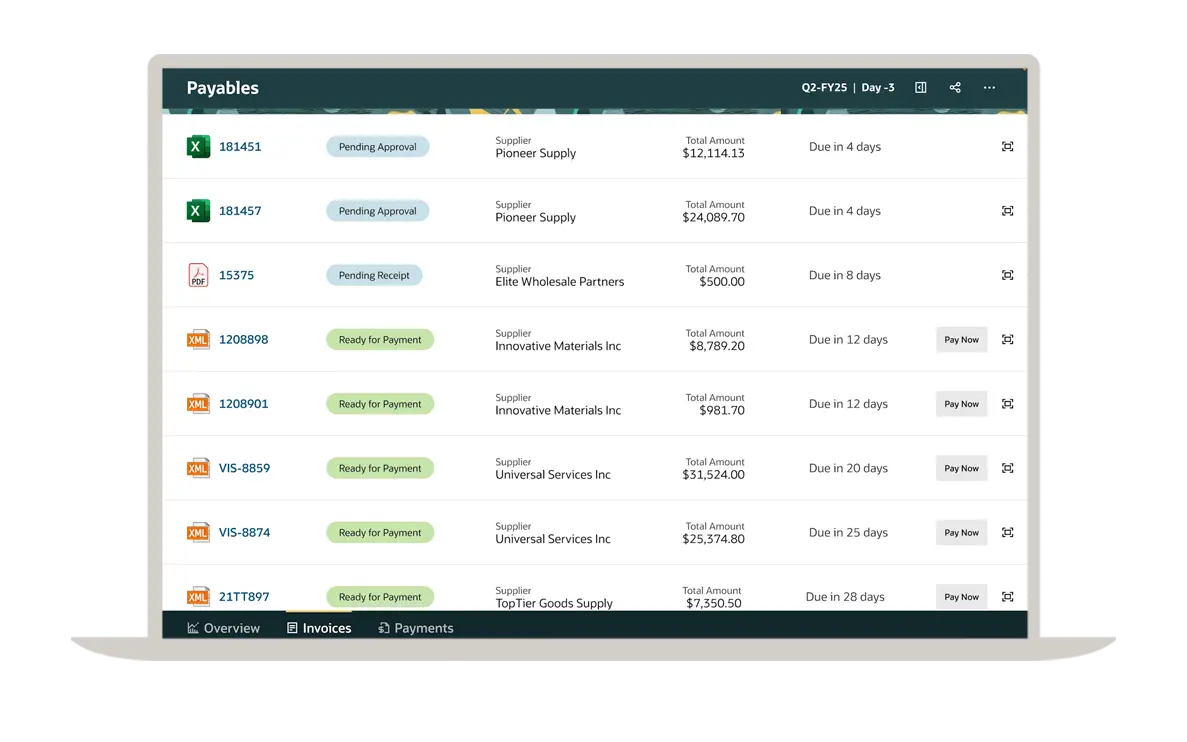This screenshot has height=742, width=1187.
Task: Switch to the Payments tab
Action: click(x=416, y=628)
